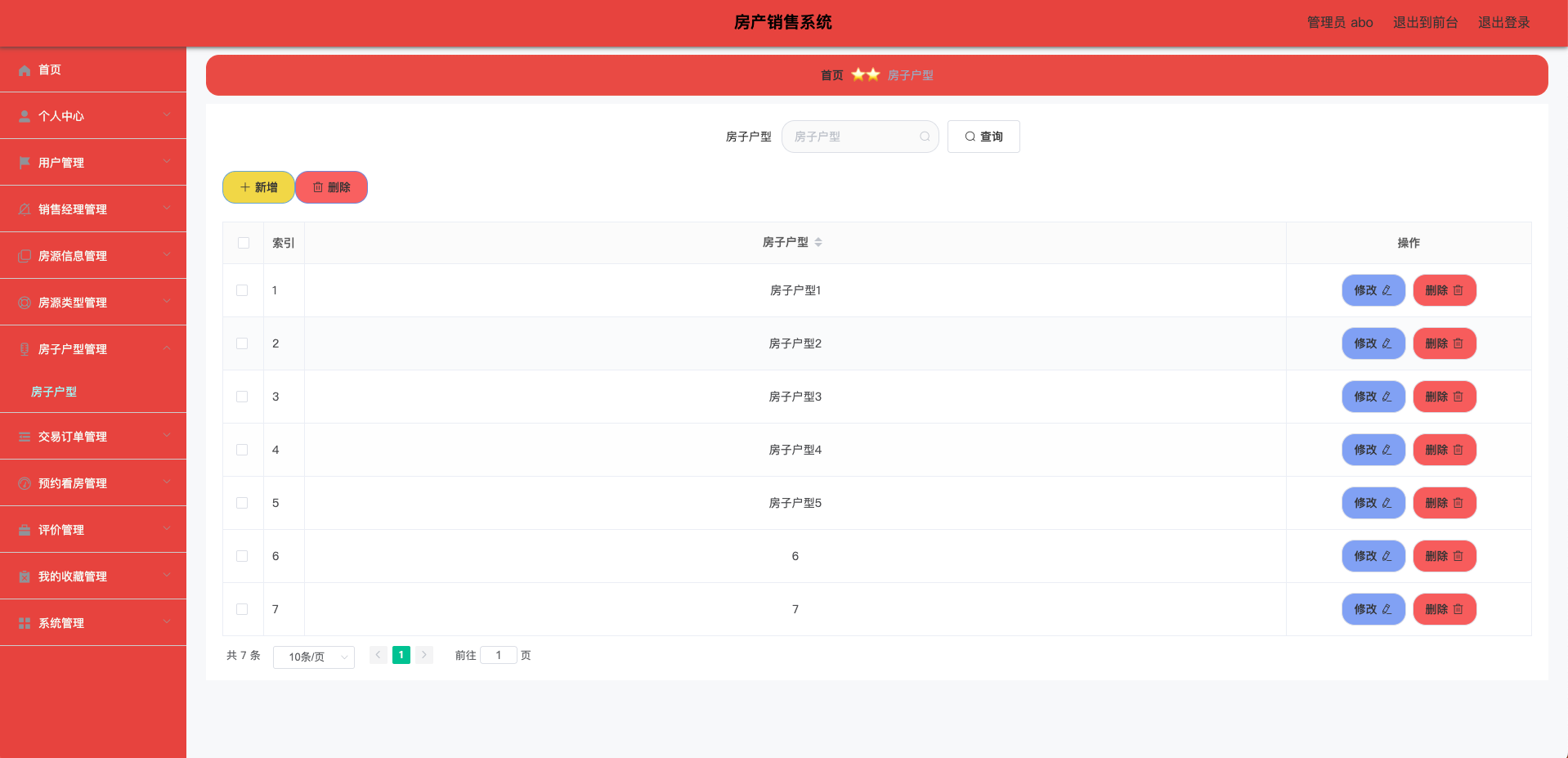The image size is (1568, 758).
Task: Click 修改 for row 房子户型3
Action: pyautogui.click(x=1373, y=397)
